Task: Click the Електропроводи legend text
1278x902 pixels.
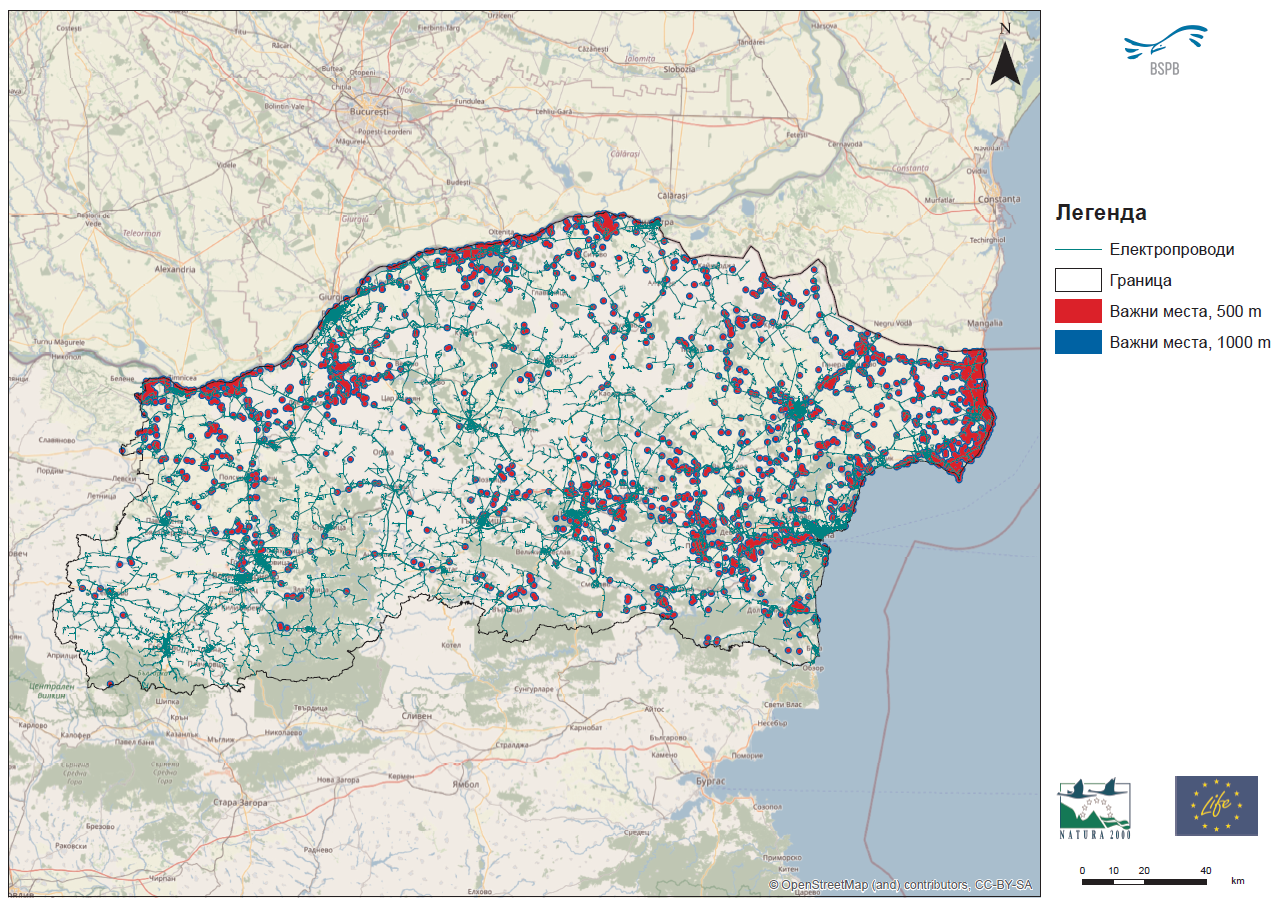Action: [x=1171, y=250]
